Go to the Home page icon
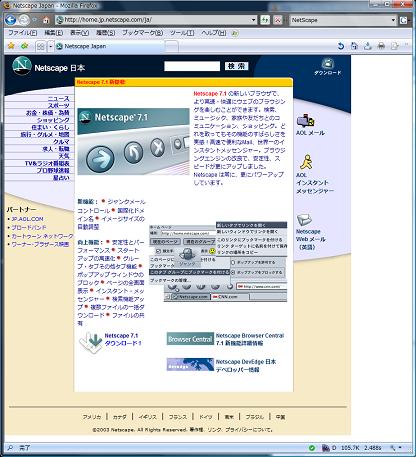Screen dimensions: 416x457 [46, 20]
